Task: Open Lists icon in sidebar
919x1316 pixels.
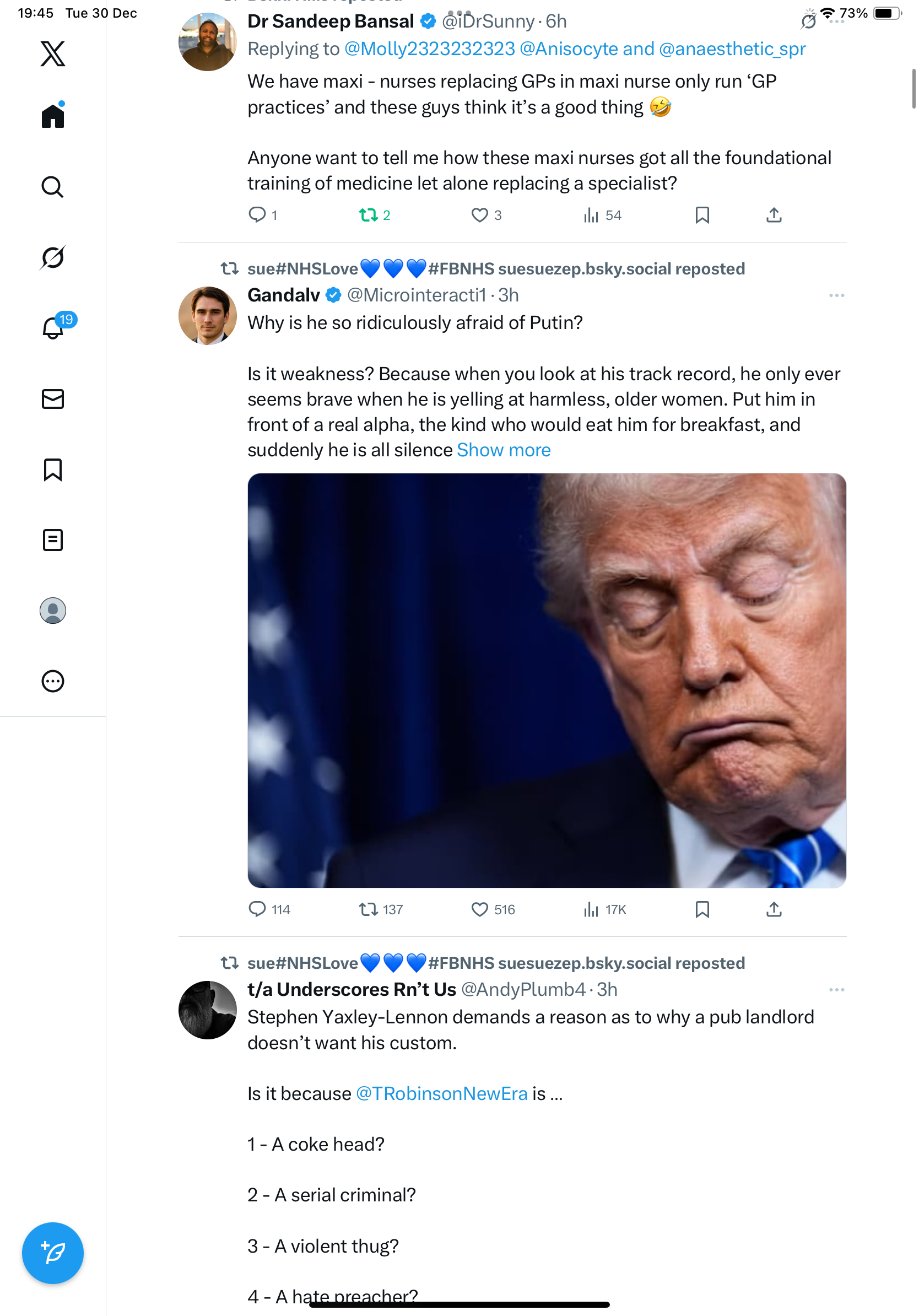Action: pos(53,540)
